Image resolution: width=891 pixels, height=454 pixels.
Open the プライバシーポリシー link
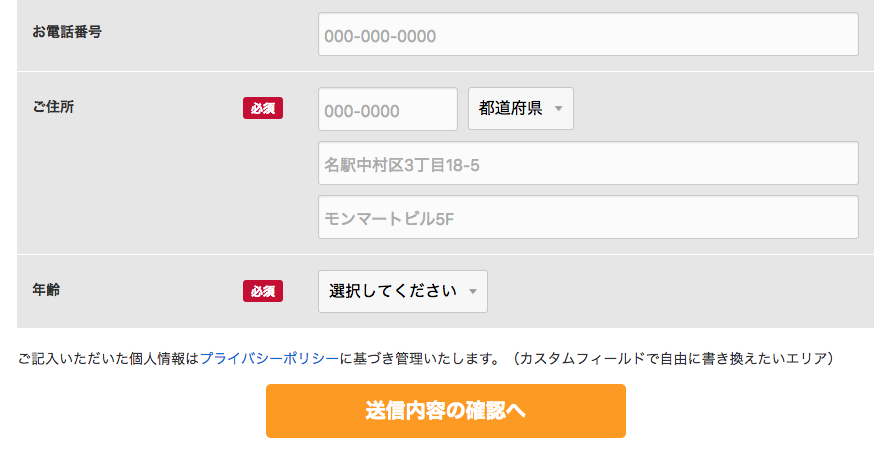[x=269, y=357]
